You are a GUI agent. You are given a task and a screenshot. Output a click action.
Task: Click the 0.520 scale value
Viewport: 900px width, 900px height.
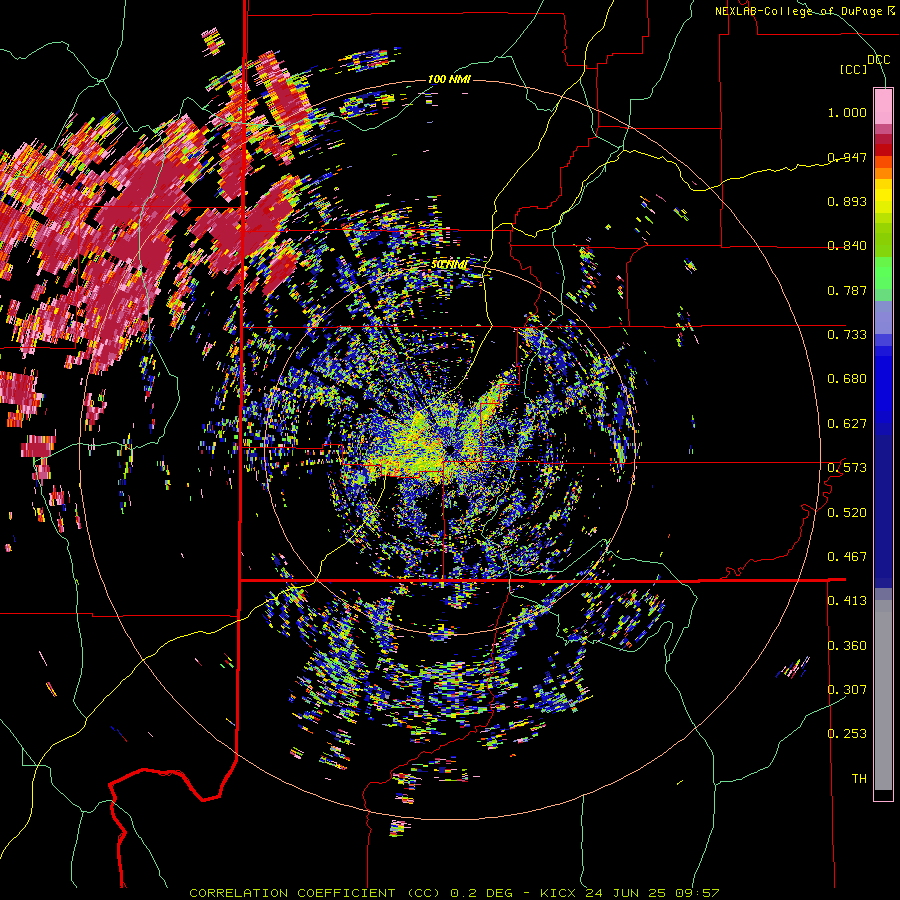(x=847, y=513)
